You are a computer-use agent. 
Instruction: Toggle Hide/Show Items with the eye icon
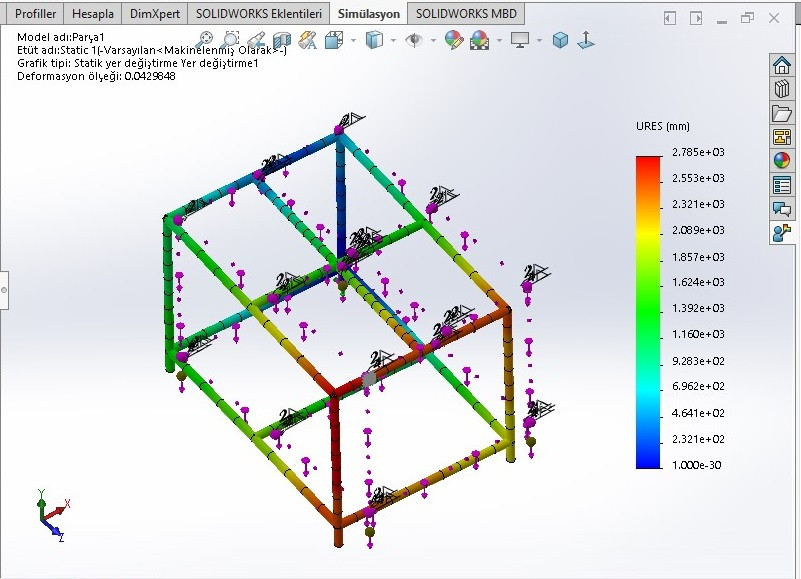tap(416, 38)
